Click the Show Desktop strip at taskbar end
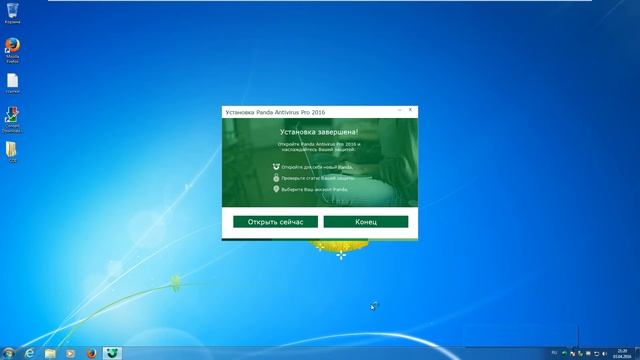The width and height of the screenshot is (640, 360). coord(637,353)
